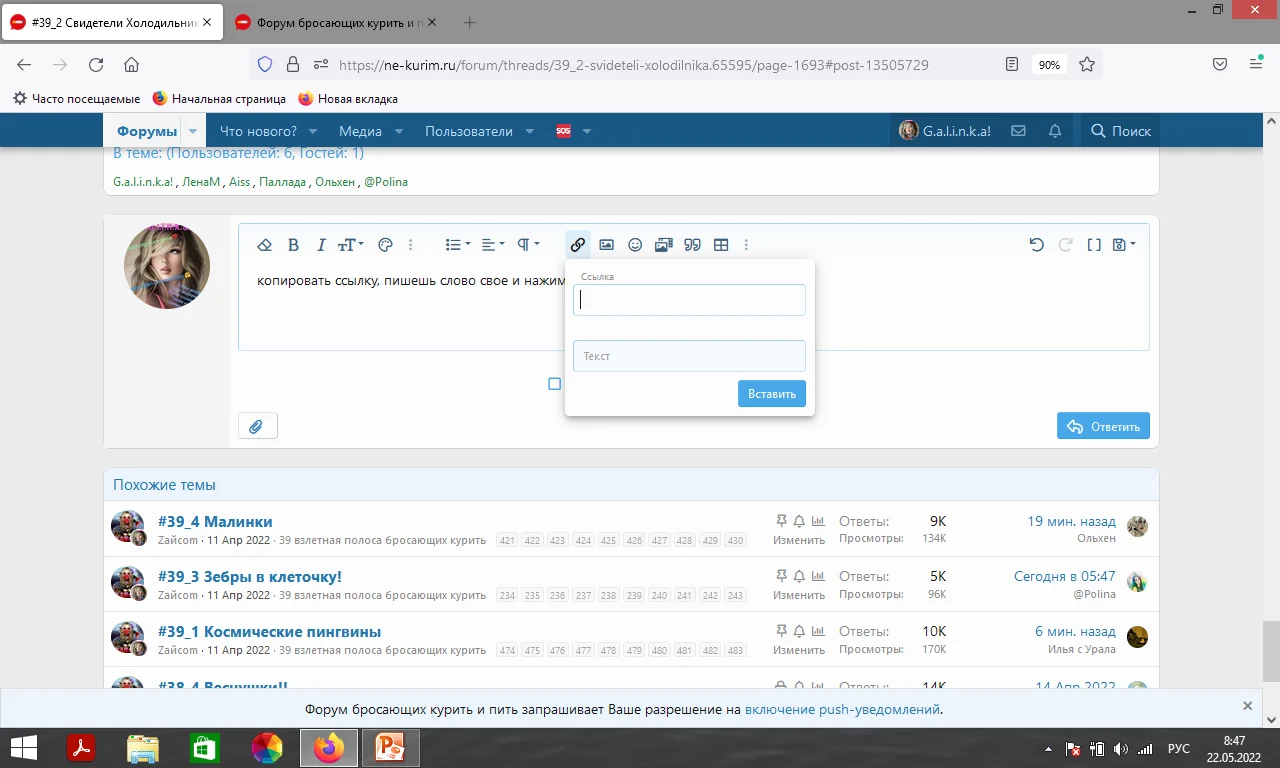The height and width of the screenshot is (768, 1280).
Task: Click the pin icon in Малинки row
Action: 782,521
